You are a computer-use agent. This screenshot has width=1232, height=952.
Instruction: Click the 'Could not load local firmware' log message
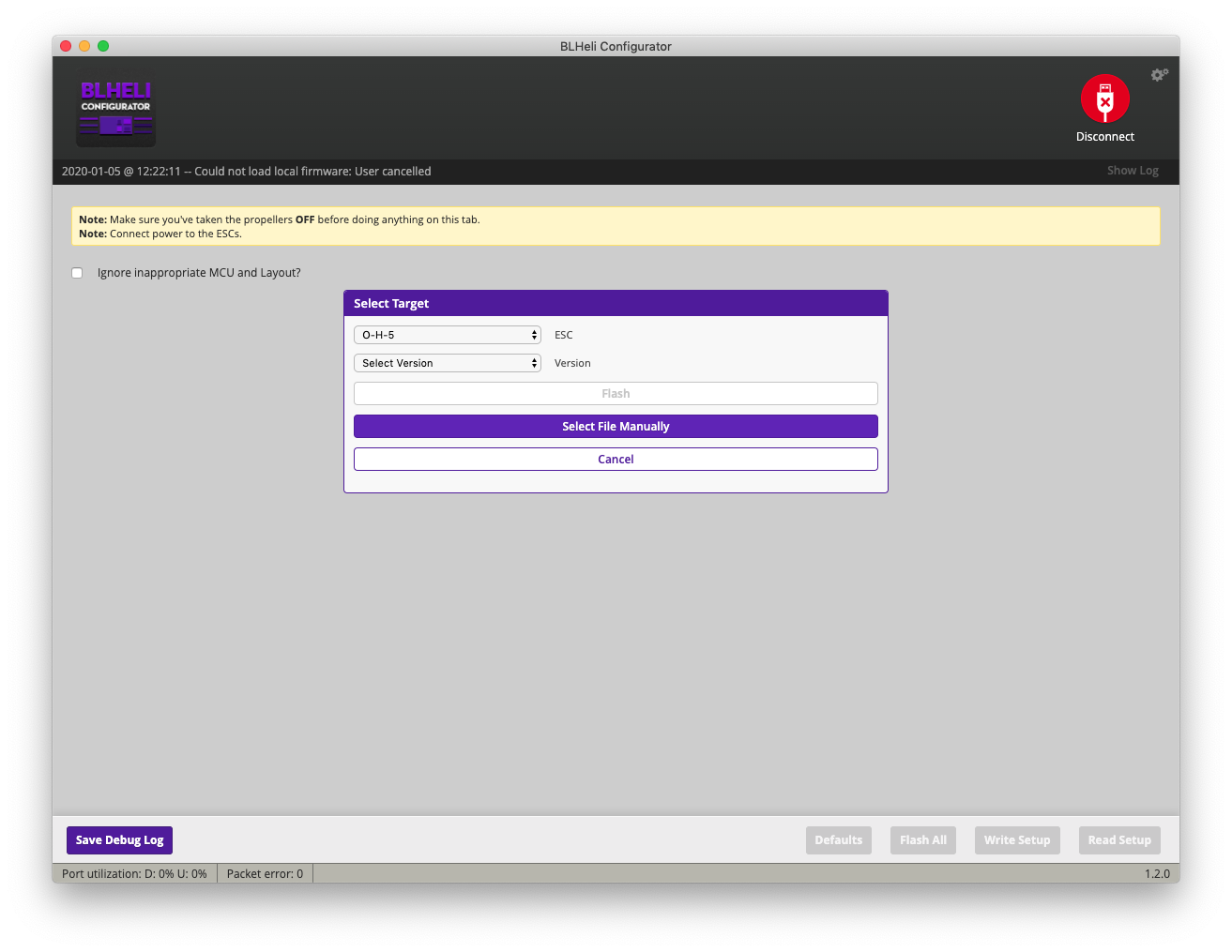(x=247, y=172)
